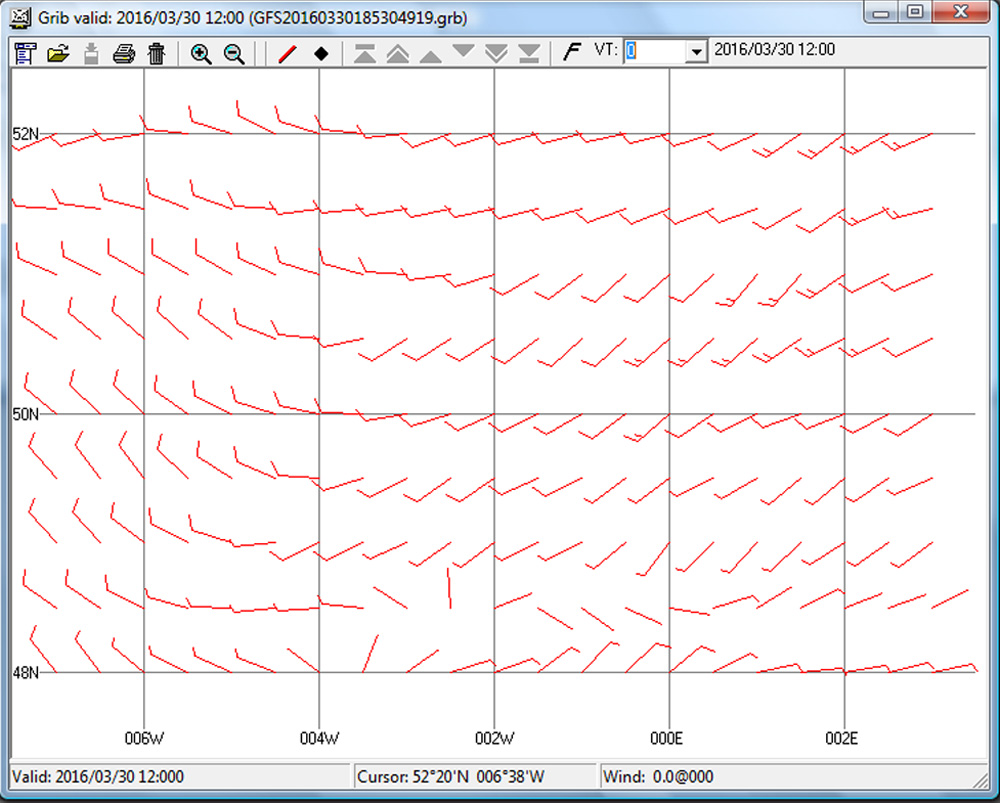1000x803 pixels.
Task: Jump to last forecast time step
Action: [x=529, y=53]
